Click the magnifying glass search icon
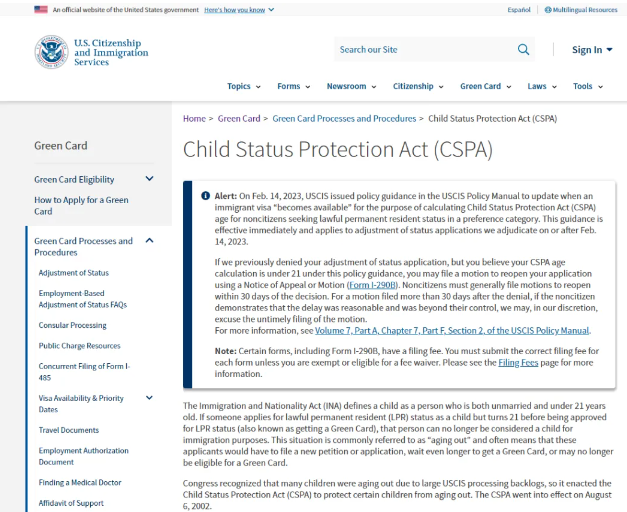627x512 pixels. [x=523, y=49]
